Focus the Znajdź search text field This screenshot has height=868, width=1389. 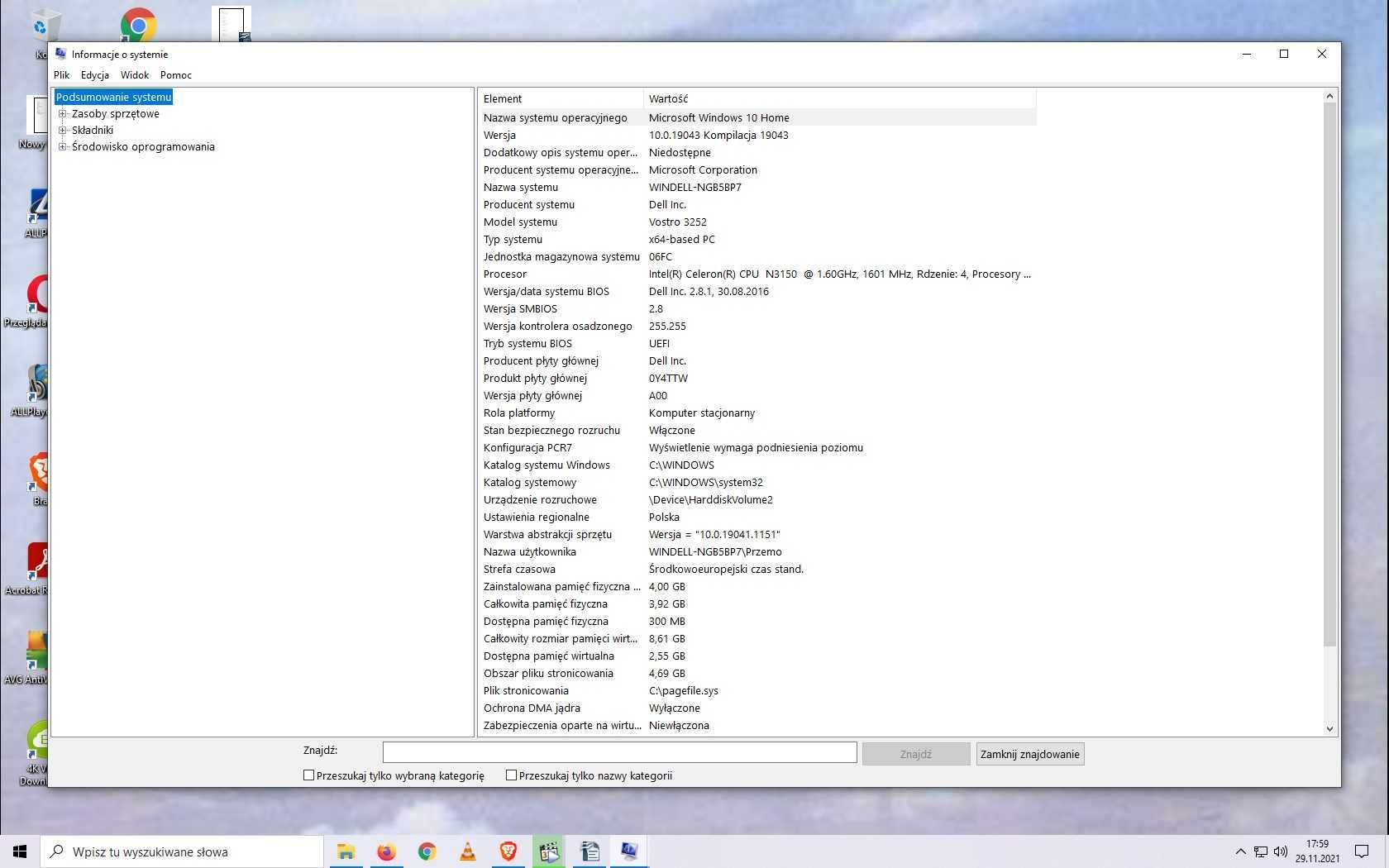(x=619, y=752)
